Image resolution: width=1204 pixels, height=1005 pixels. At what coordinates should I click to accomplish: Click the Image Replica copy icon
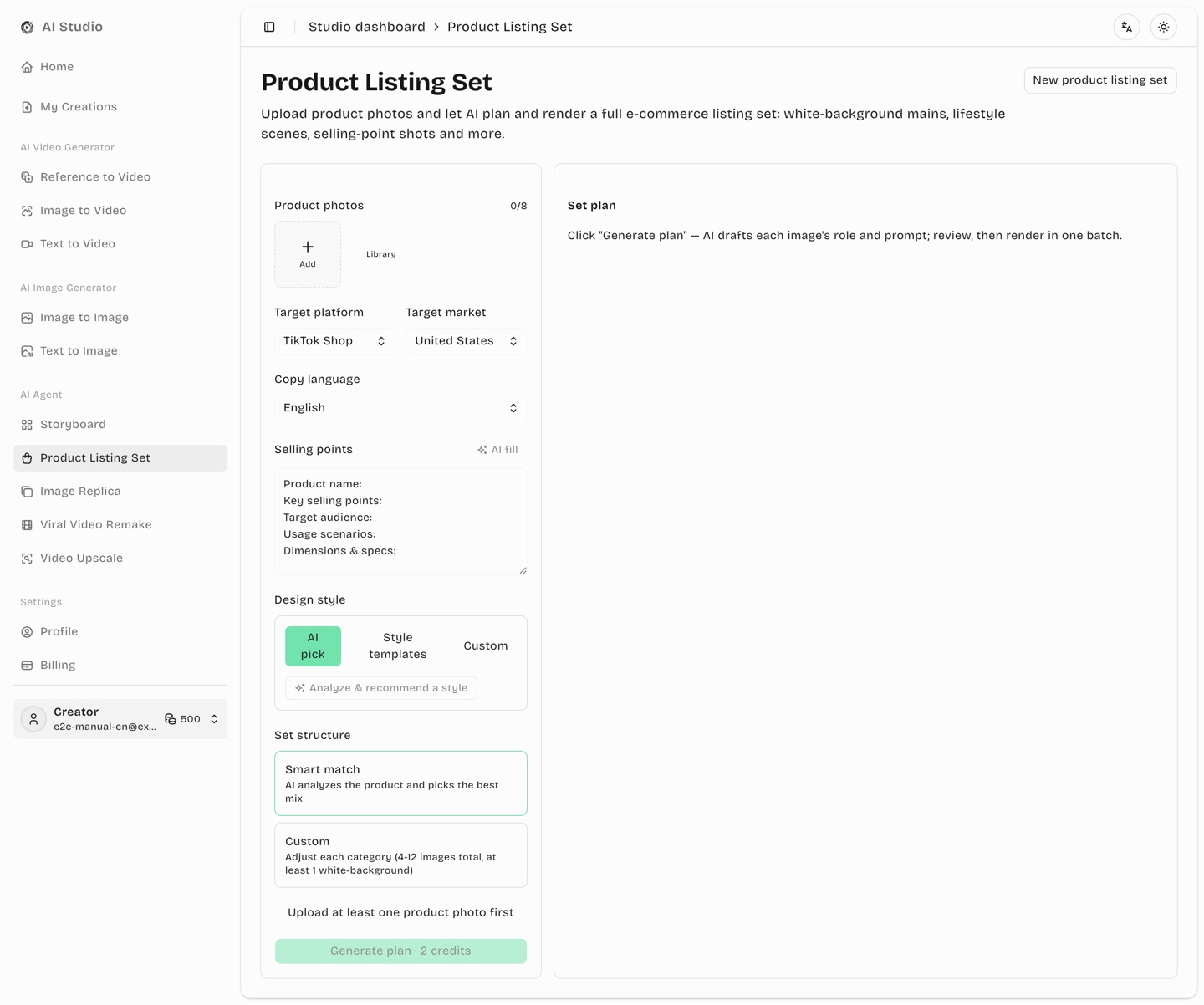point(27,492)
